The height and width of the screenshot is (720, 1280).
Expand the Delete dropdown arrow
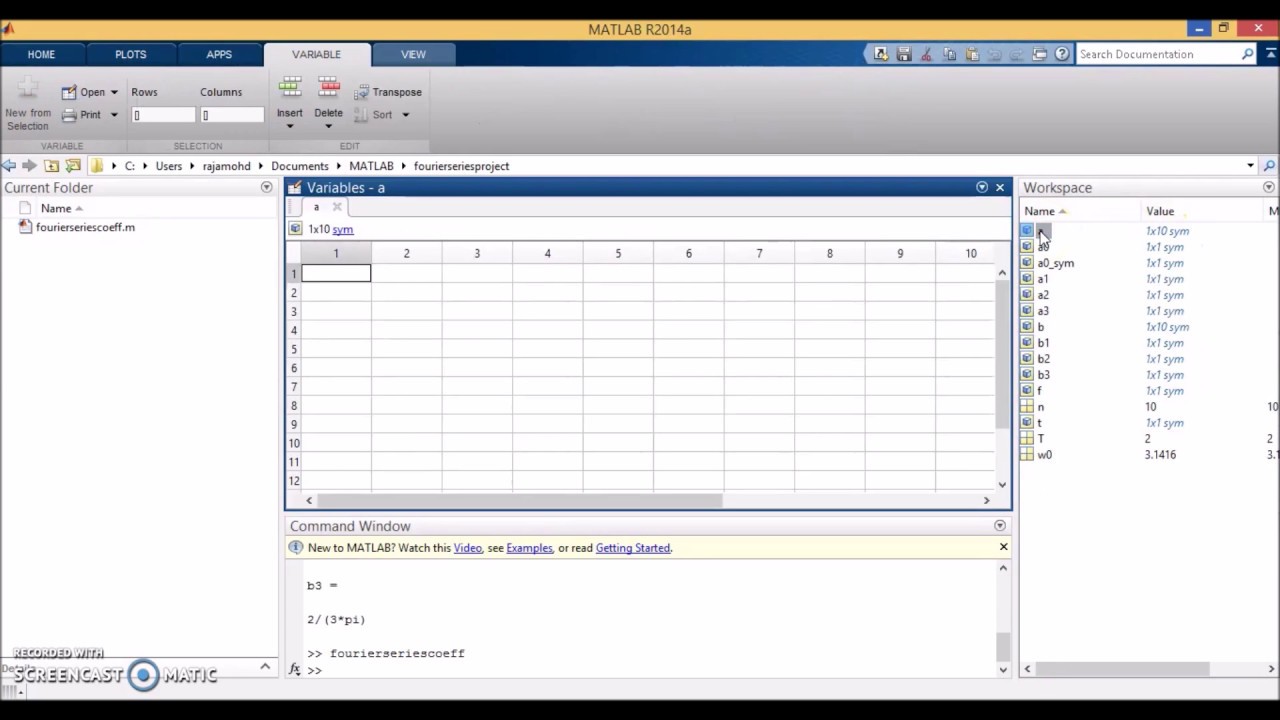pyautogui.click(x=328, y=126)
